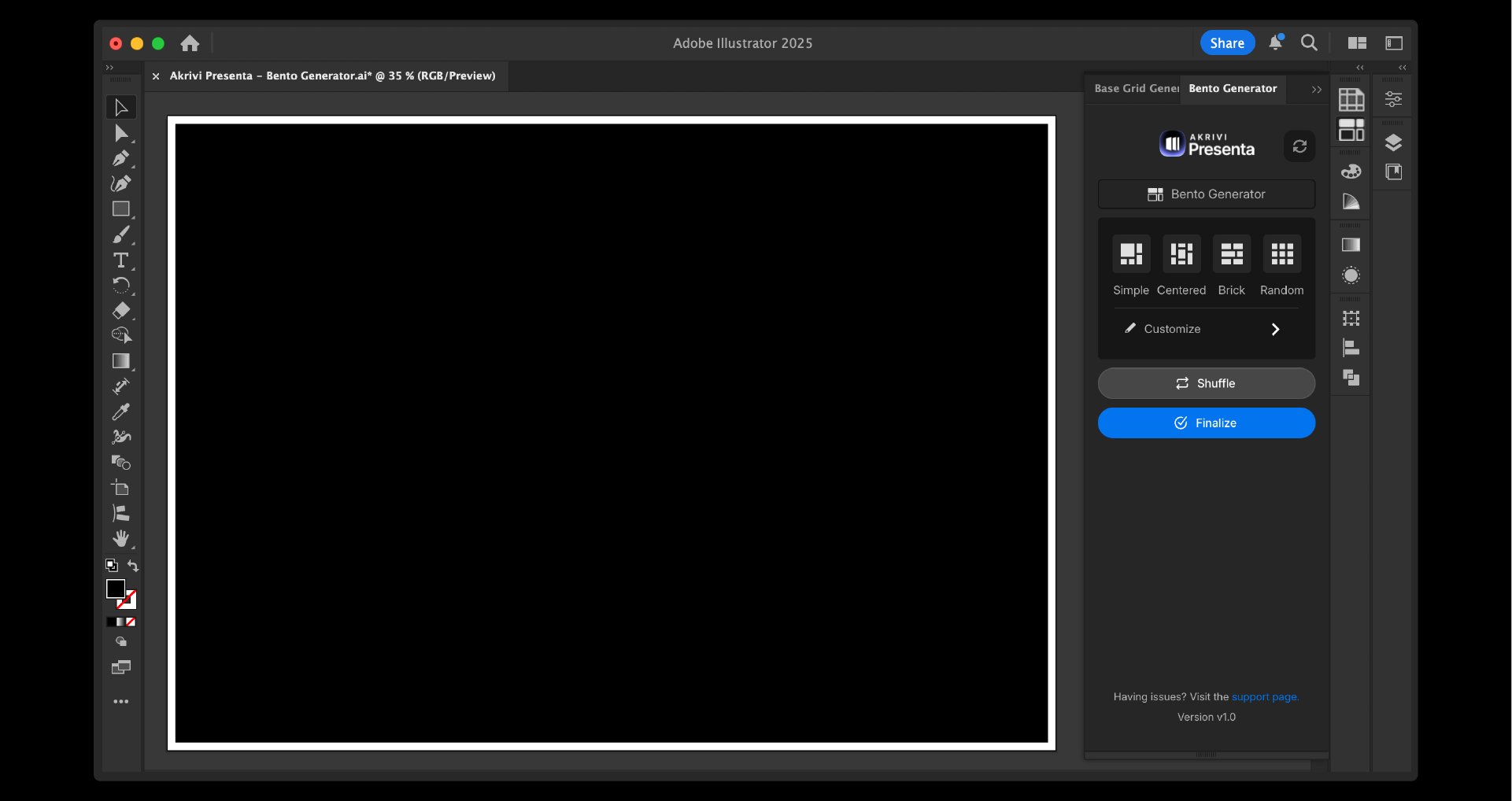Open the Base Grid Generator dock icon
Screen dimensions: 1512x801
pos(1351,100)
